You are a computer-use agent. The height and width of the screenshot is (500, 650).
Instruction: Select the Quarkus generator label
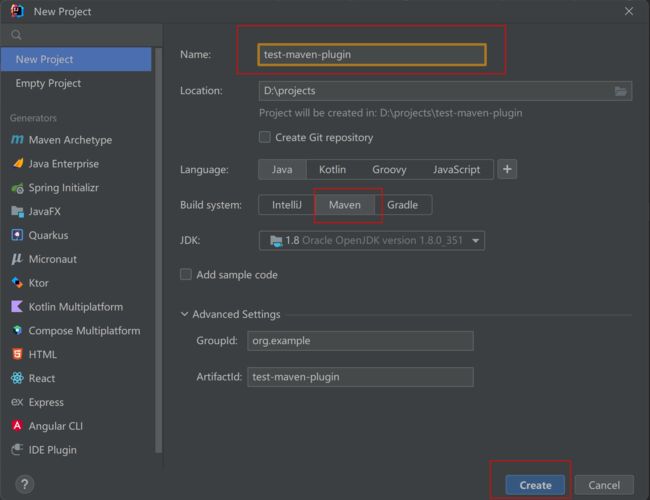[x=48, y=235]
